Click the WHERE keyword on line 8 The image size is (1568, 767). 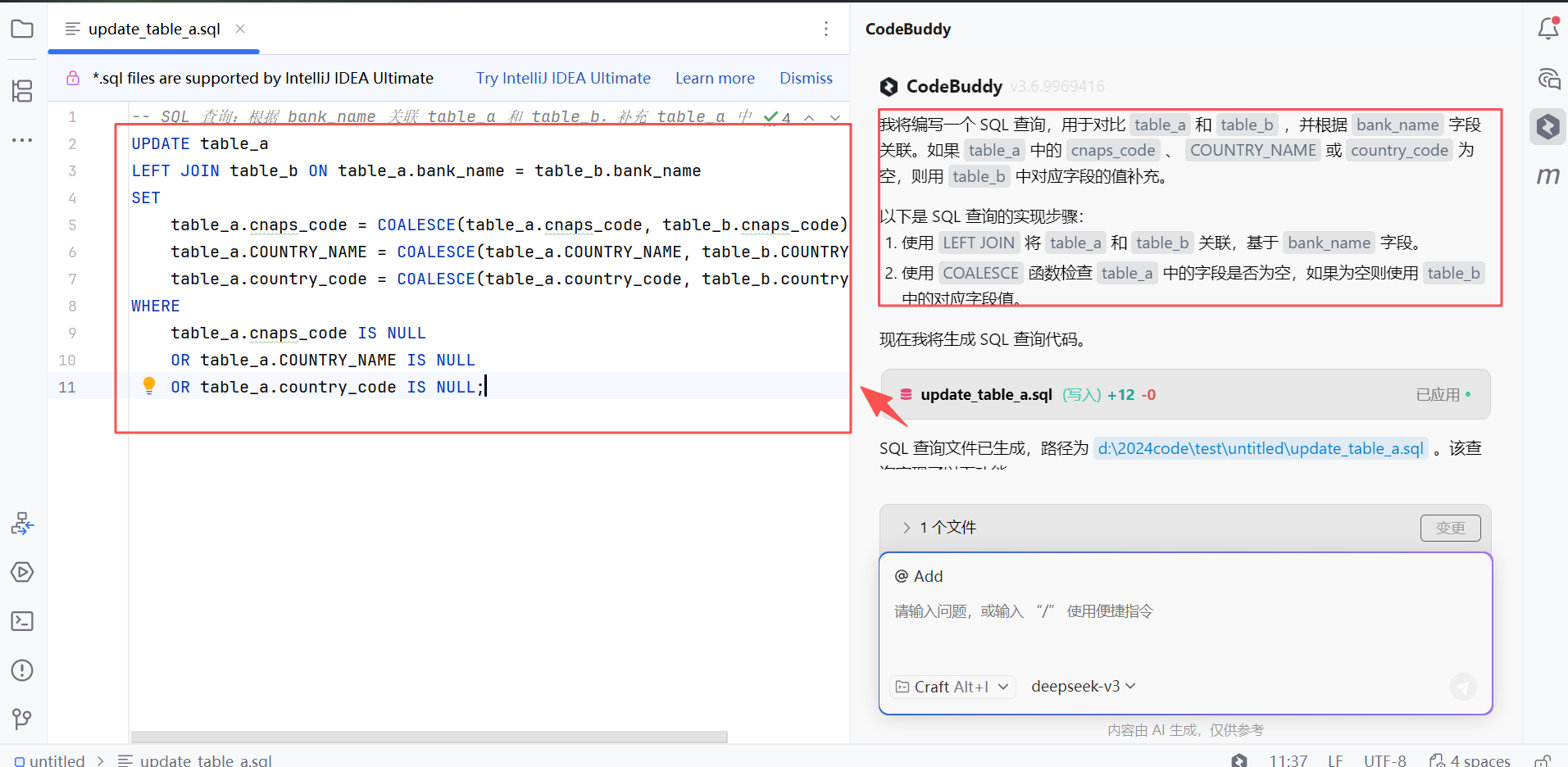tap(156, 306)
